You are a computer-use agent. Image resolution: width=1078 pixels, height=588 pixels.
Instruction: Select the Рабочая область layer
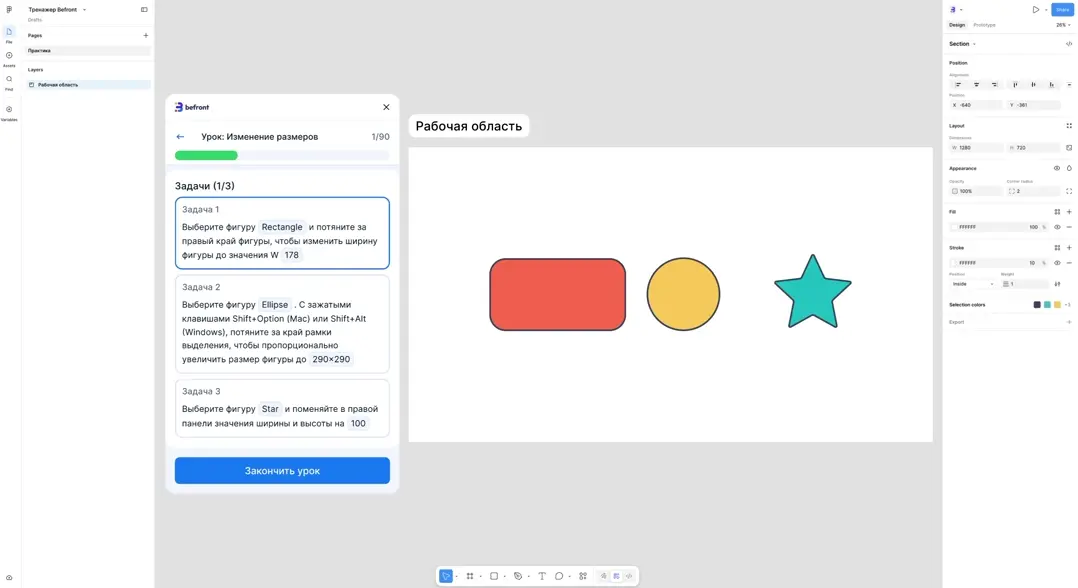[x=87, y=85]
